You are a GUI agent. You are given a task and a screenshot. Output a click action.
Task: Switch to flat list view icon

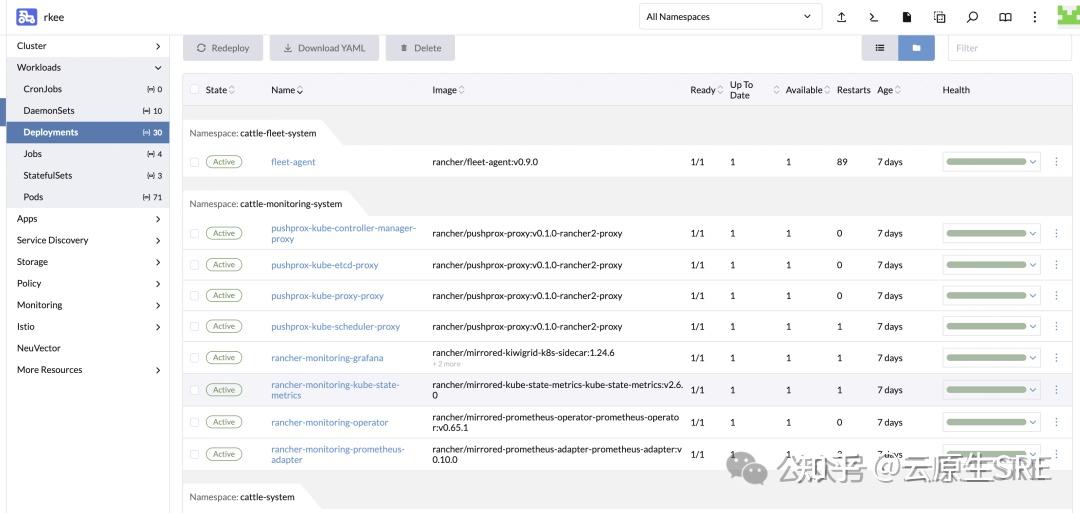coord(880,48)
